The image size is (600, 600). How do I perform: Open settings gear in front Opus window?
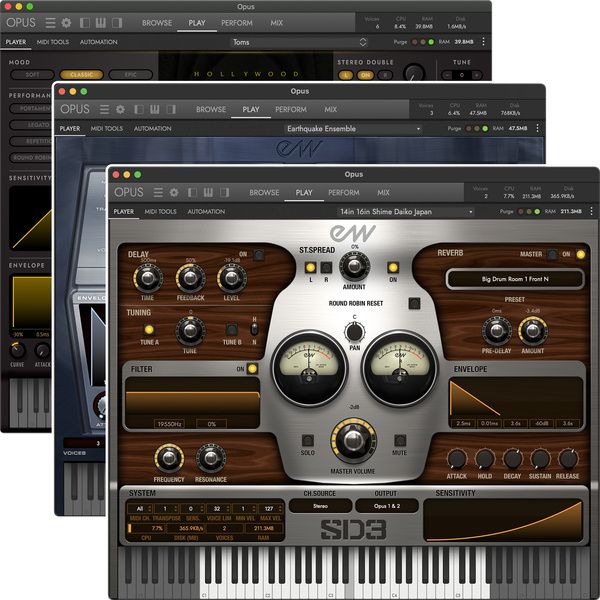point(174,192)
